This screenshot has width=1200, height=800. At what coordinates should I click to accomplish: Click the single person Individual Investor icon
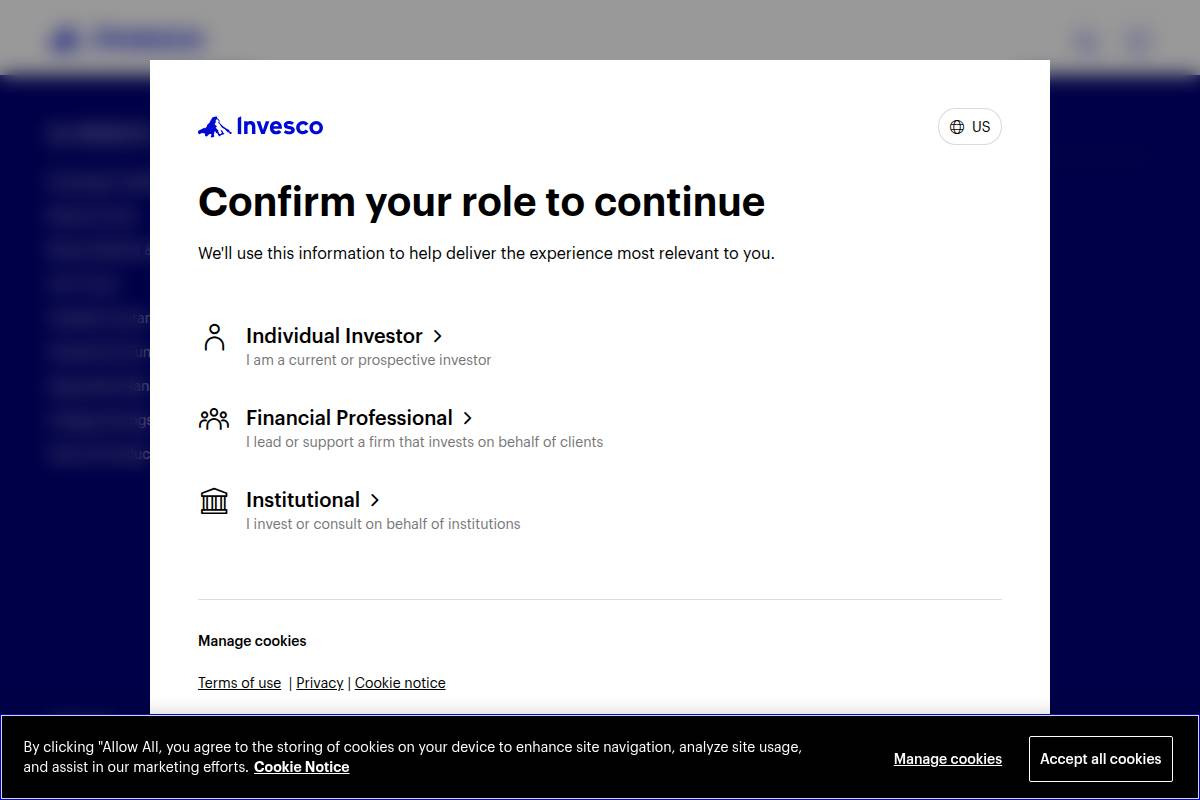[x=214, y=337]
